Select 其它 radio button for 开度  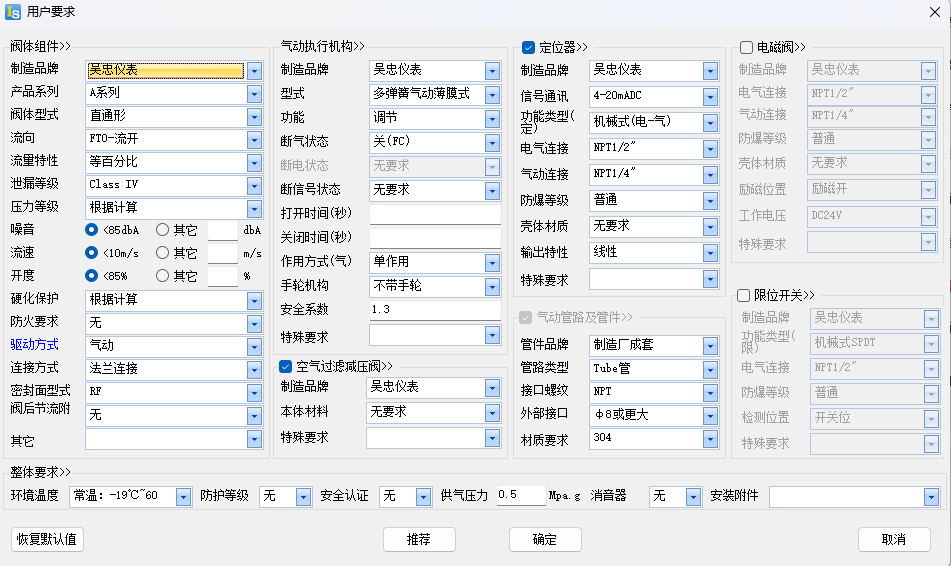pyautogui.click(x=162, y=276)
